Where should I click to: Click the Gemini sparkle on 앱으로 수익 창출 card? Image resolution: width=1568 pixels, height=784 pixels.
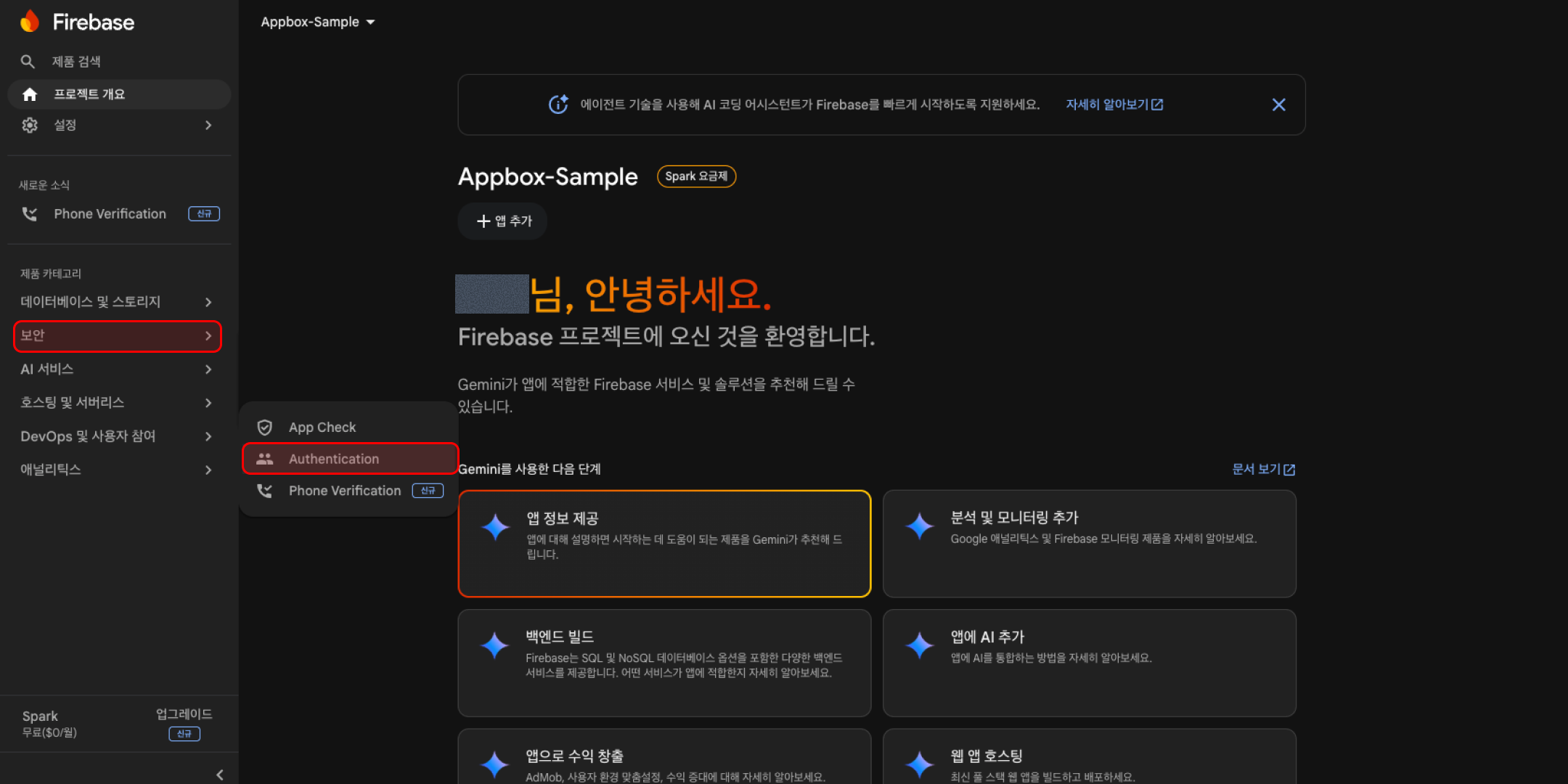pyautogui.click(x=496, y=764)
